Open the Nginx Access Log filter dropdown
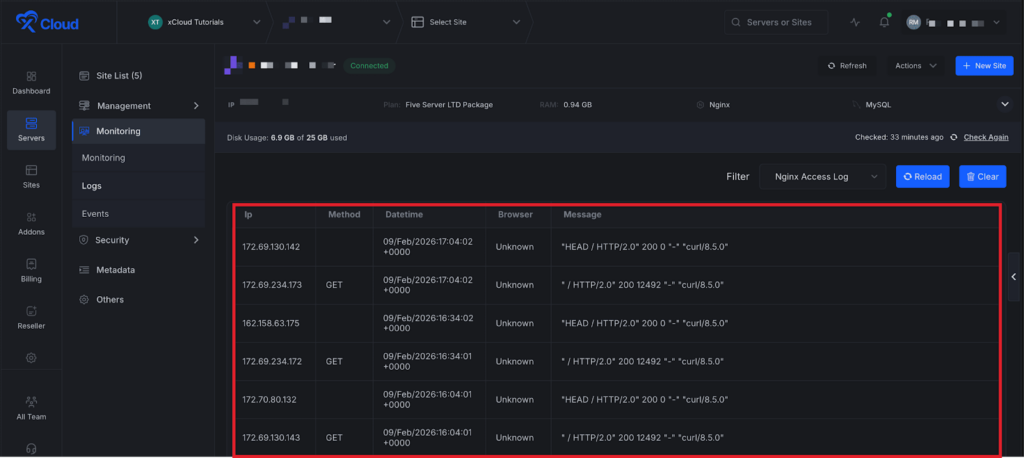This screenshot has width=1024, height=458. pos(822,177)
